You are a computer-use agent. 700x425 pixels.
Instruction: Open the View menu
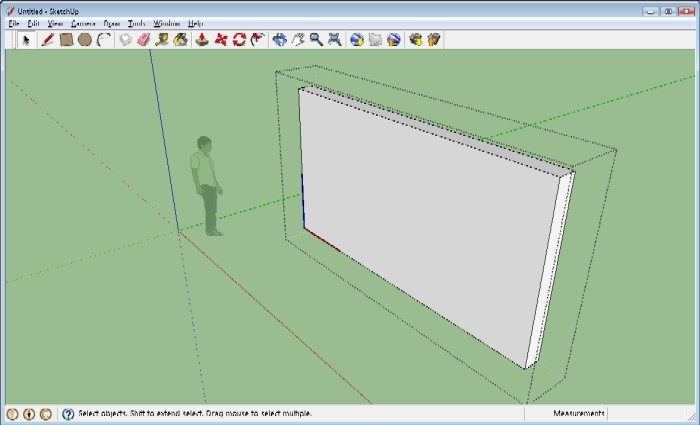coord(55,24)
